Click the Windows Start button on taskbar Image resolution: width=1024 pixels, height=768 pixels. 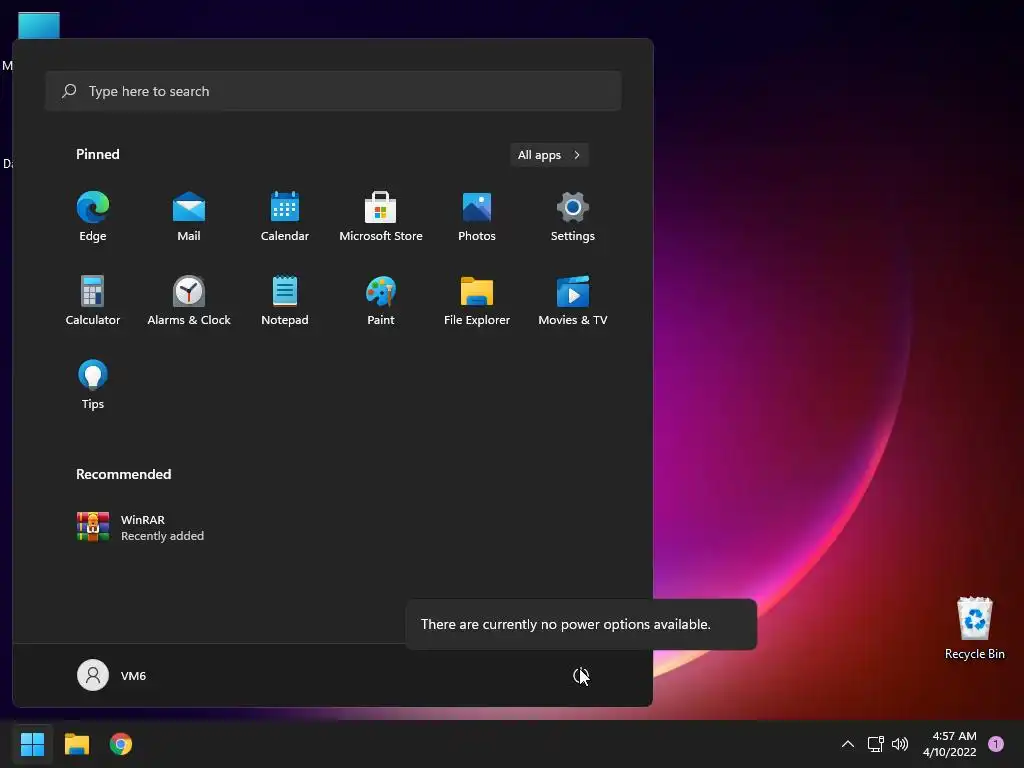click(x=32, y=744)
